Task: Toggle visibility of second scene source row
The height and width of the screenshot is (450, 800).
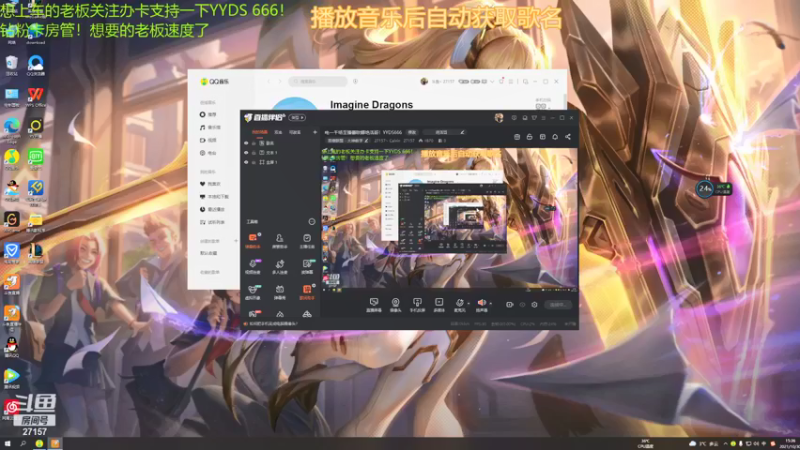Action: point(246,153)
